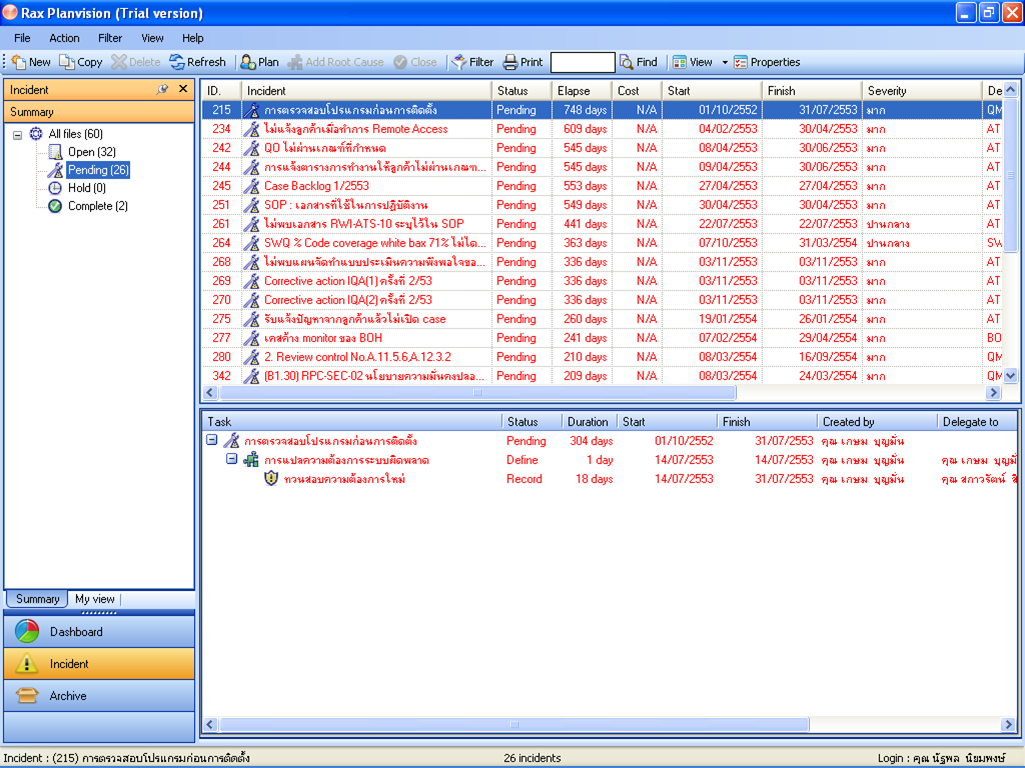Screen dimensions: 1025x768
Task: Click the View toolbar icon
Action: click(x=680, y=62)
